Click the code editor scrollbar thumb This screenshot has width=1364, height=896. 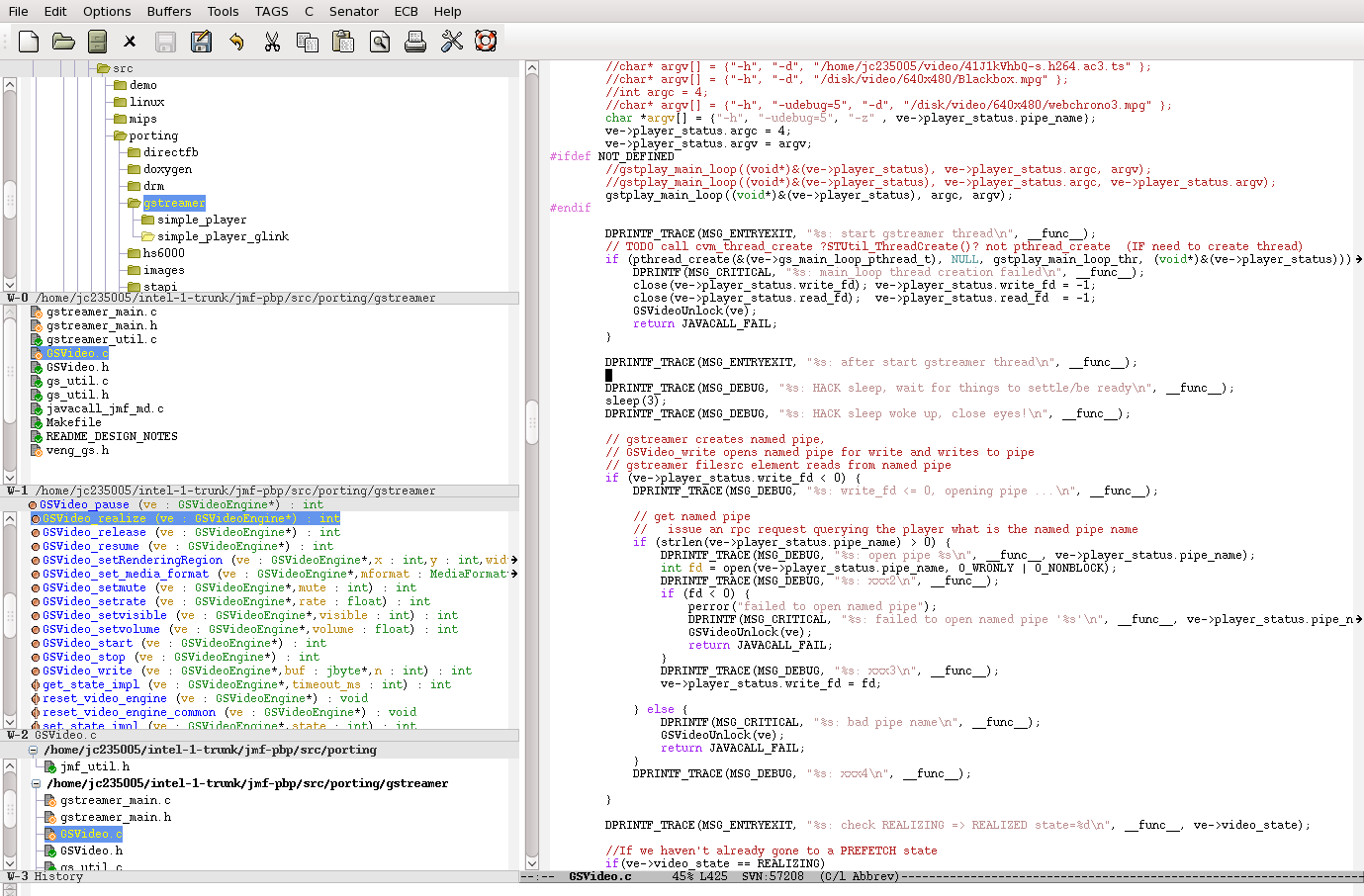point(531,423)
